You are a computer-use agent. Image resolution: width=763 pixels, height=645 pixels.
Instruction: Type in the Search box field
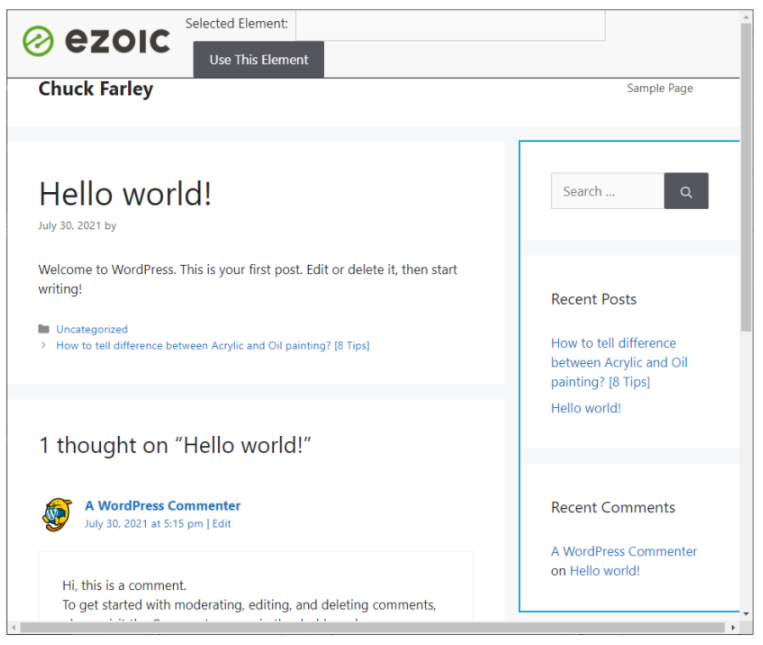tap(607, 191)
